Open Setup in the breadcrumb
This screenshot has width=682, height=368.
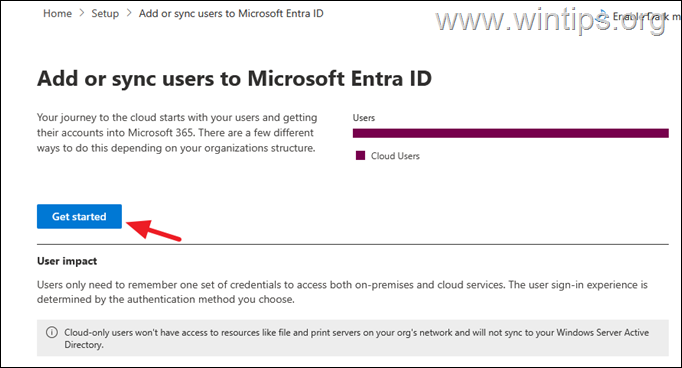click(x=105, y=13)
